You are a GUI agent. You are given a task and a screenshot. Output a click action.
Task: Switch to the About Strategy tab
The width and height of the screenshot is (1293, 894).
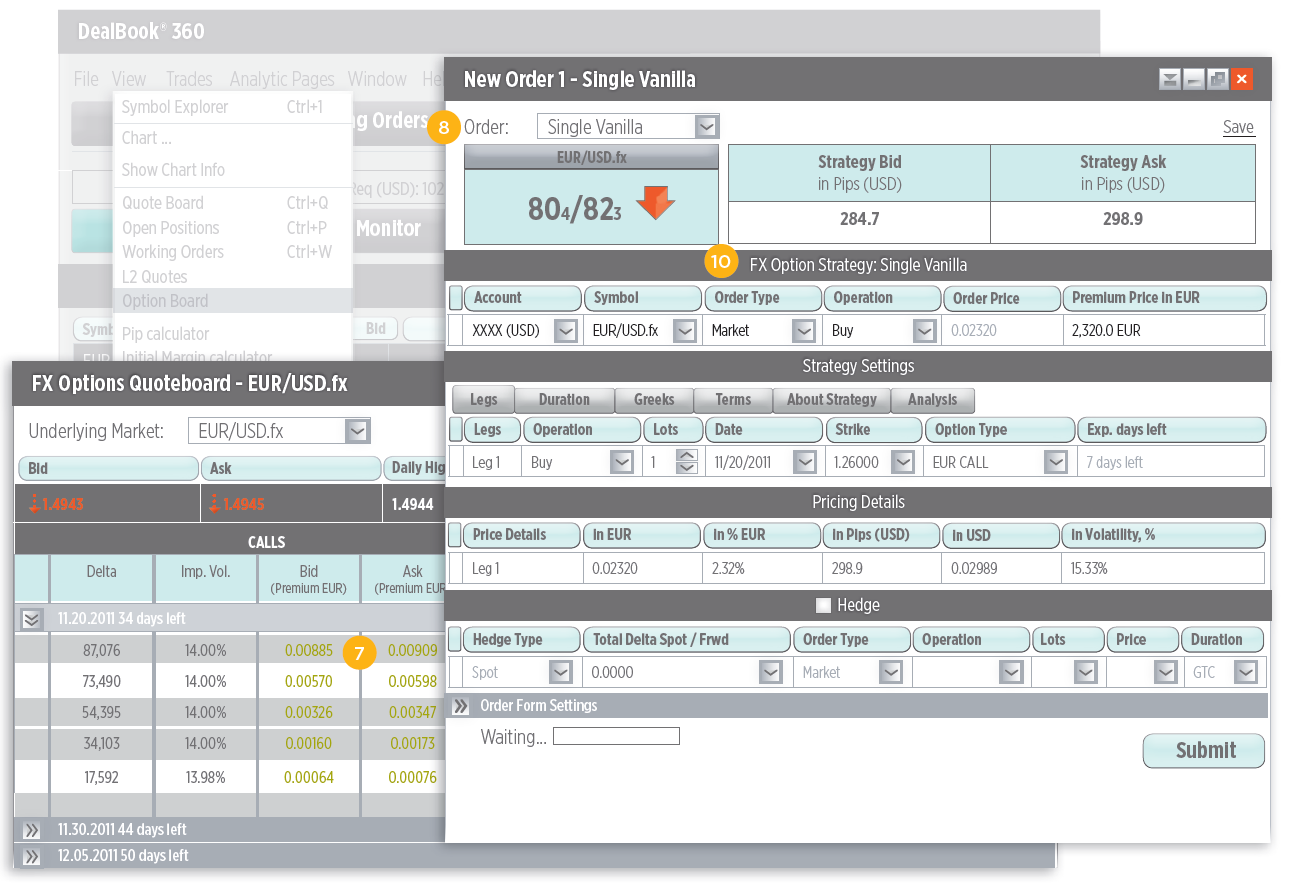(832, 400)
